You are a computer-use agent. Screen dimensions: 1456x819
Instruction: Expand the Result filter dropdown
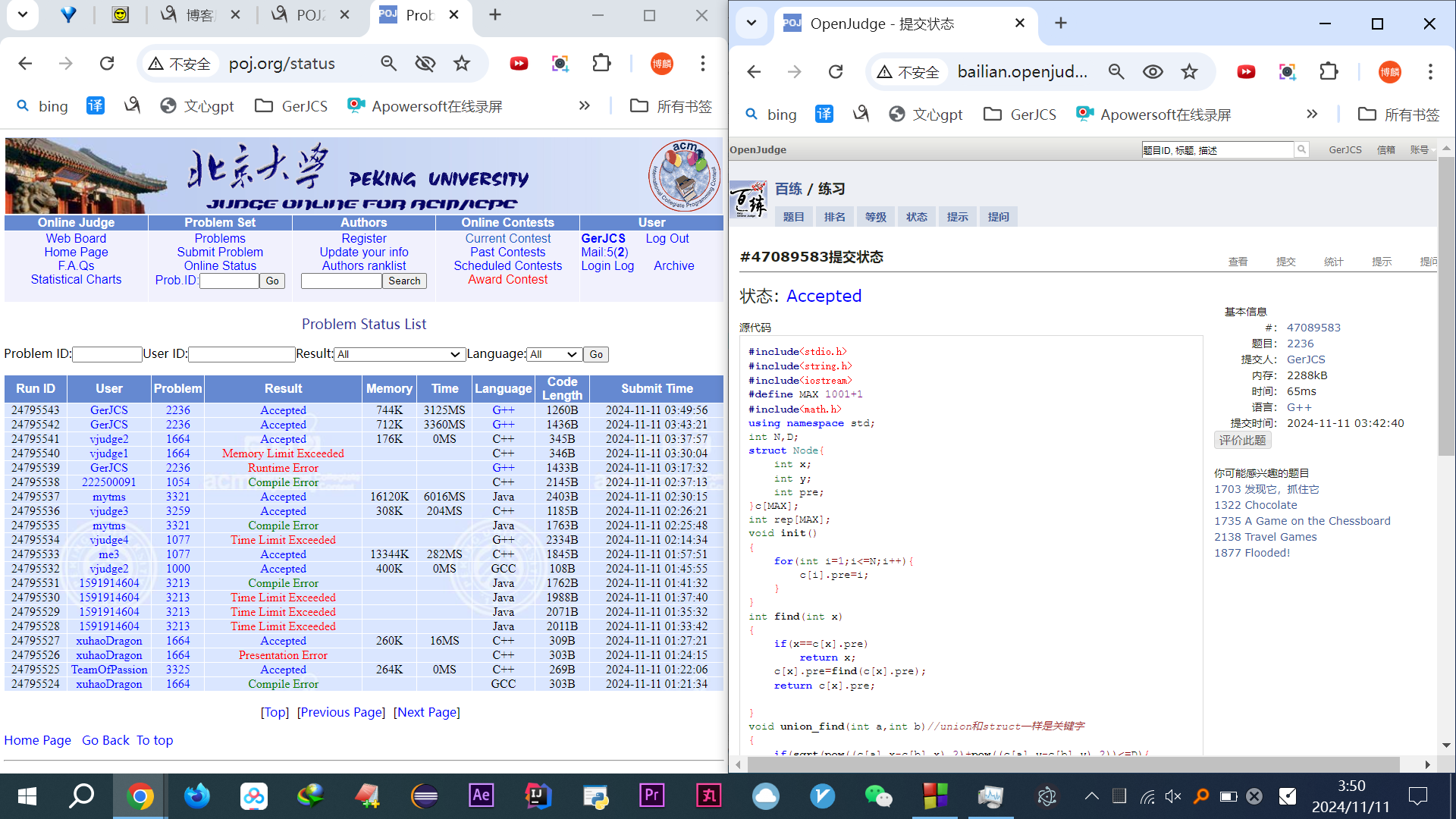(x=399, y=354)
